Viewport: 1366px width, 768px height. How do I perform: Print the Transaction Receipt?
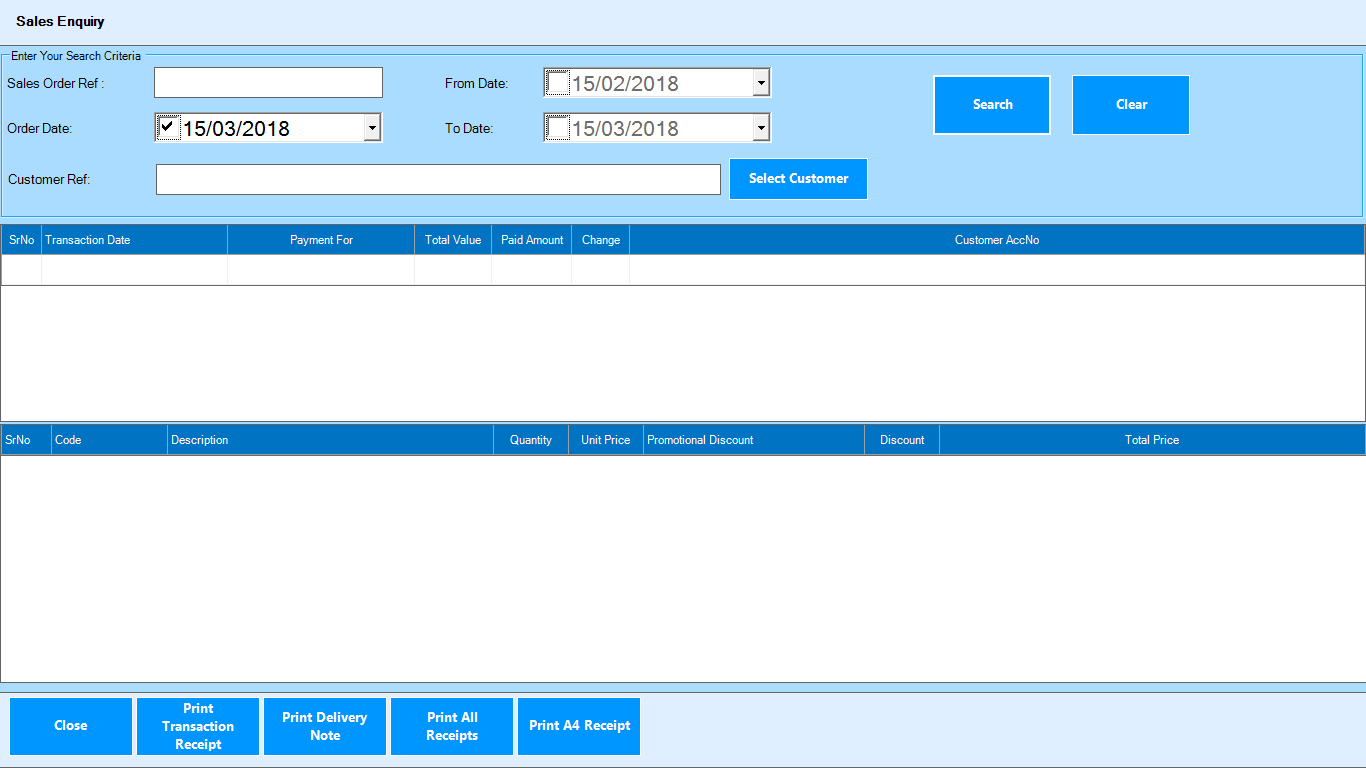(198, 726)
